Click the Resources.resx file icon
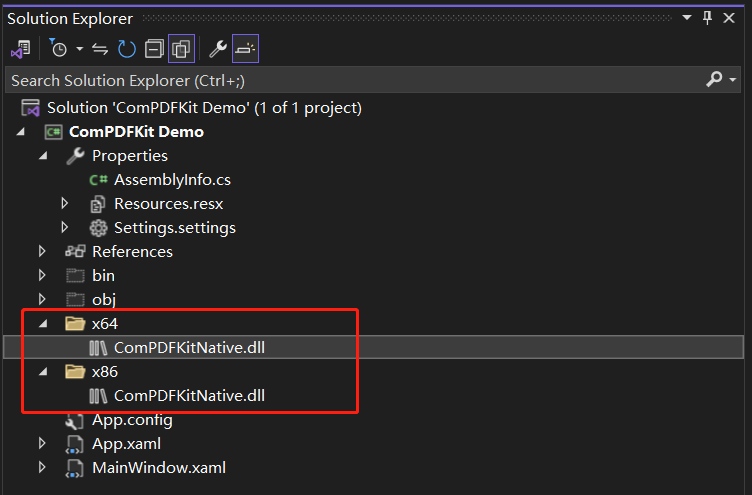Image resolution: width=752 pixels, height=495 pixels. click(x=98, y=204)
